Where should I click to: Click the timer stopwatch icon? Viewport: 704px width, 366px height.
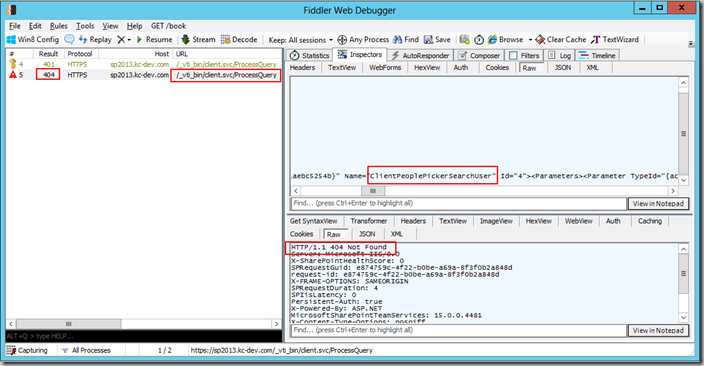[x=479, y=40]
